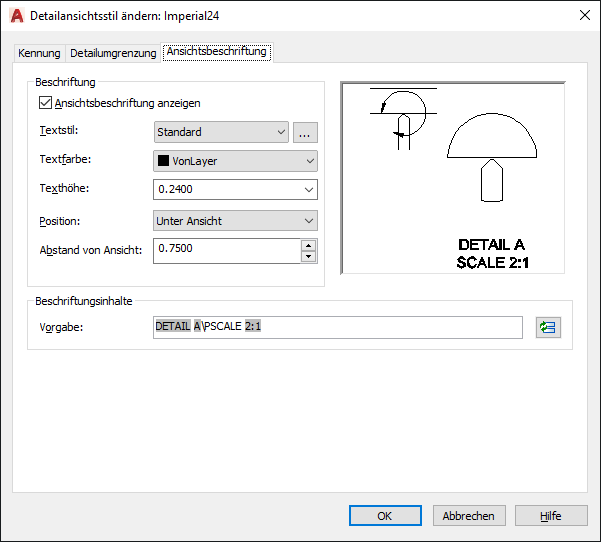Toggle Ansichtsbeschriftung anzeigen checkbox
The width and height of the screenshot is (601, 542).
45,103
